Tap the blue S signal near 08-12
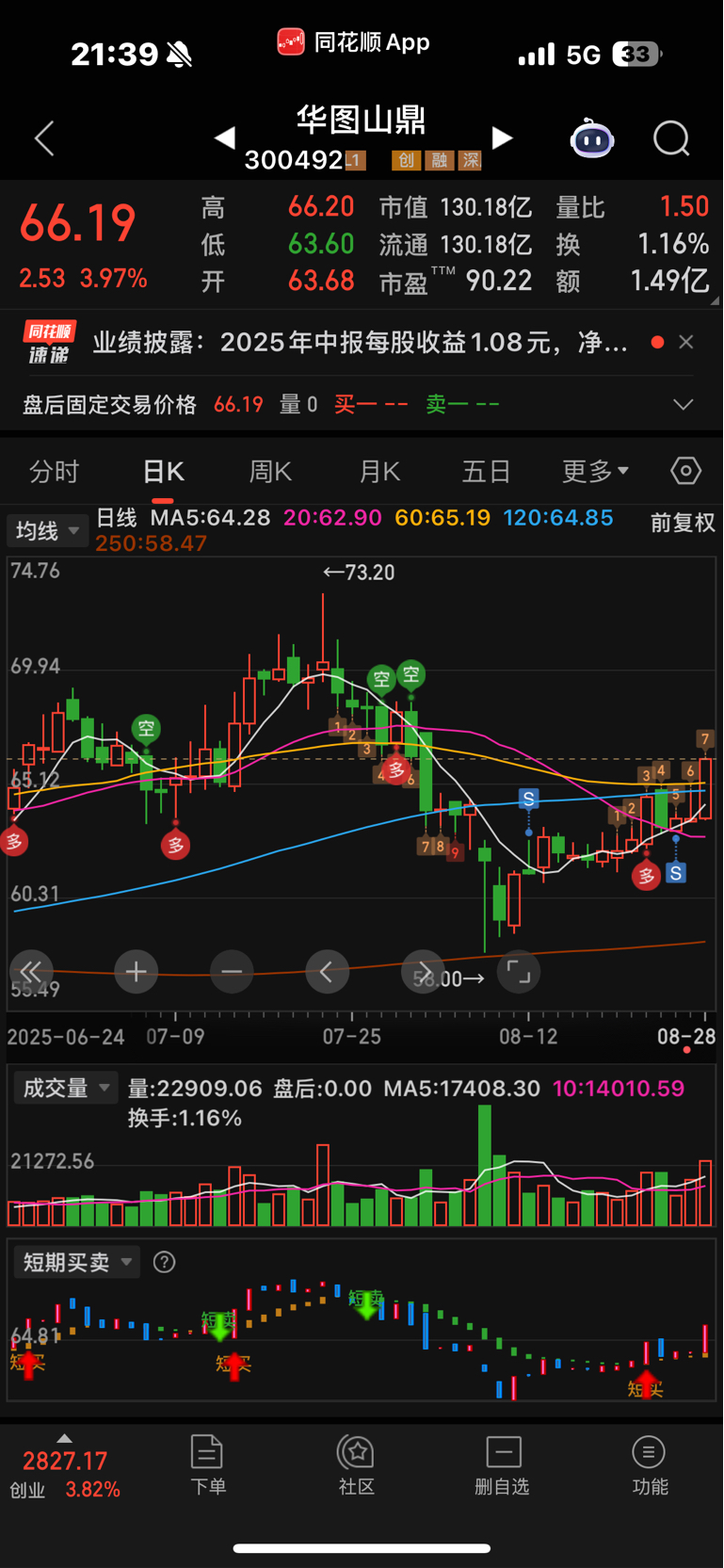 point(529,799)
